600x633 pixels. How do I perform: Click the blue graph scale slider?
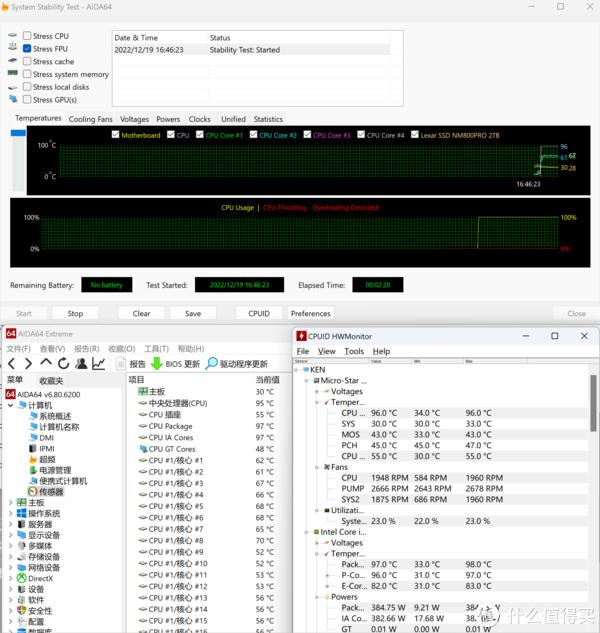pyautogui.click(x=18, y=132)
